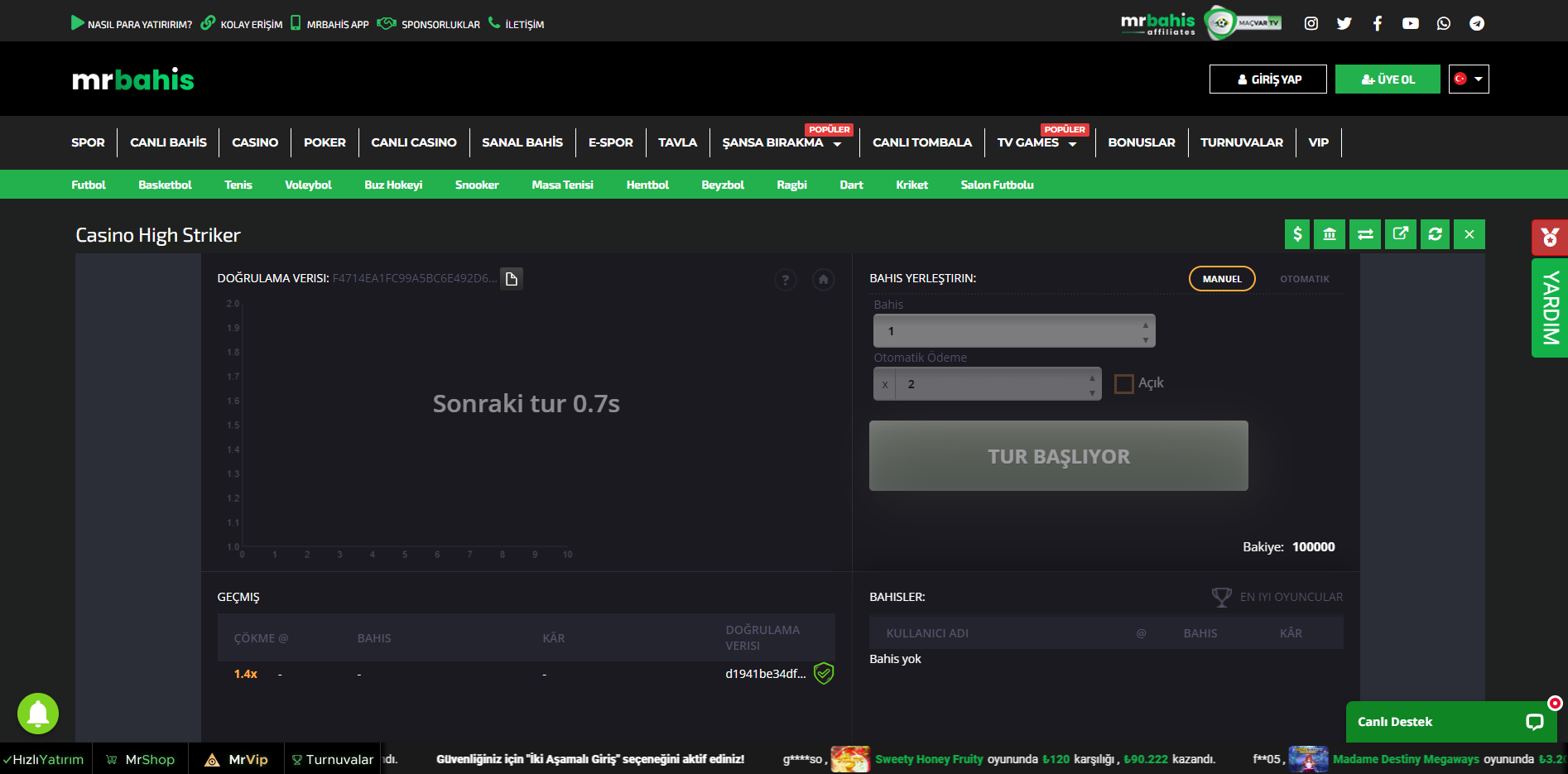Open the language flag dropdown

click(1469, 79)
